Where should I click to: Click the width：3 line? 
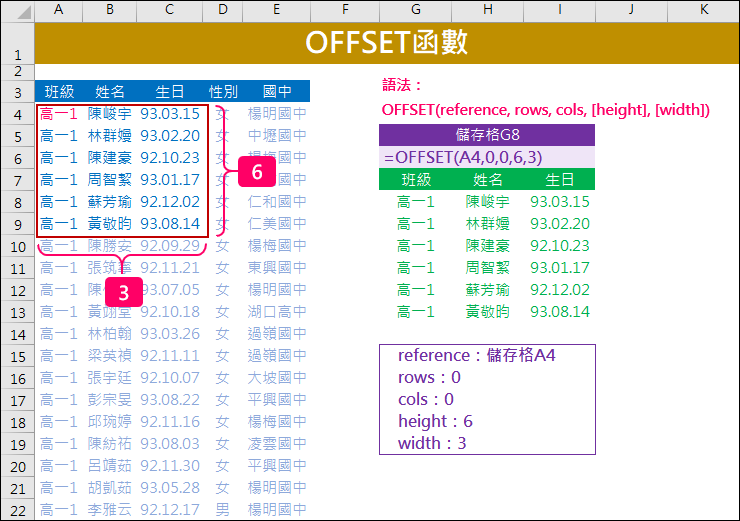[x=432, y=444]
